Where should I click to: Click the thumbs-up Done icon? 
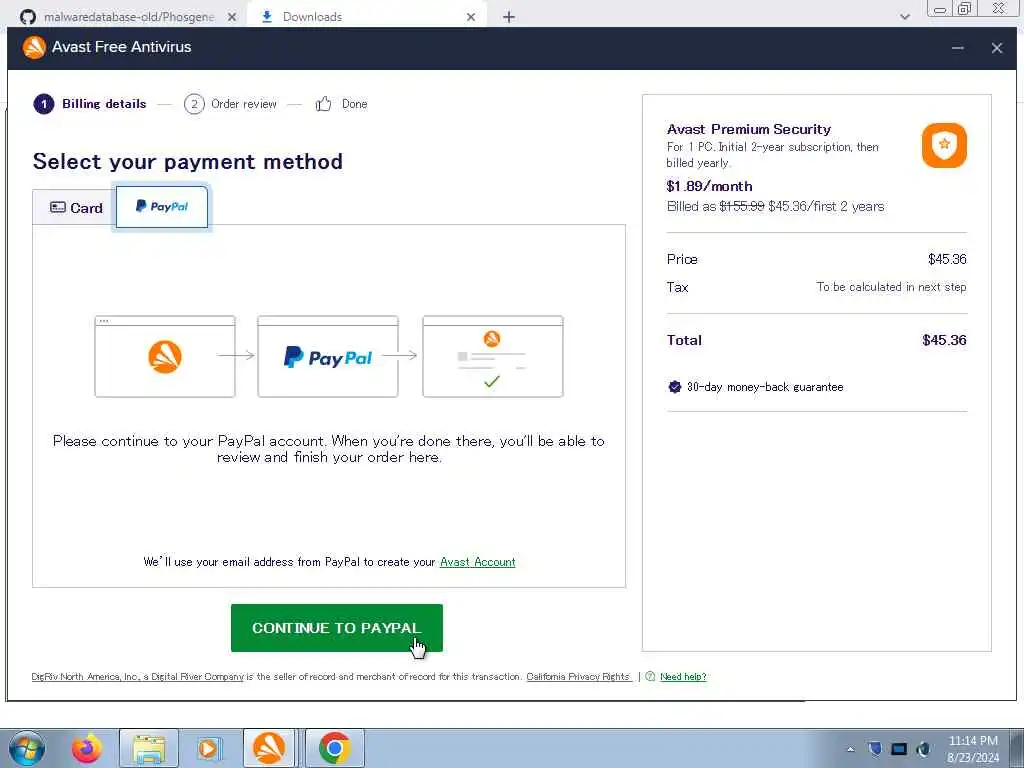click(x=323, y=104)
